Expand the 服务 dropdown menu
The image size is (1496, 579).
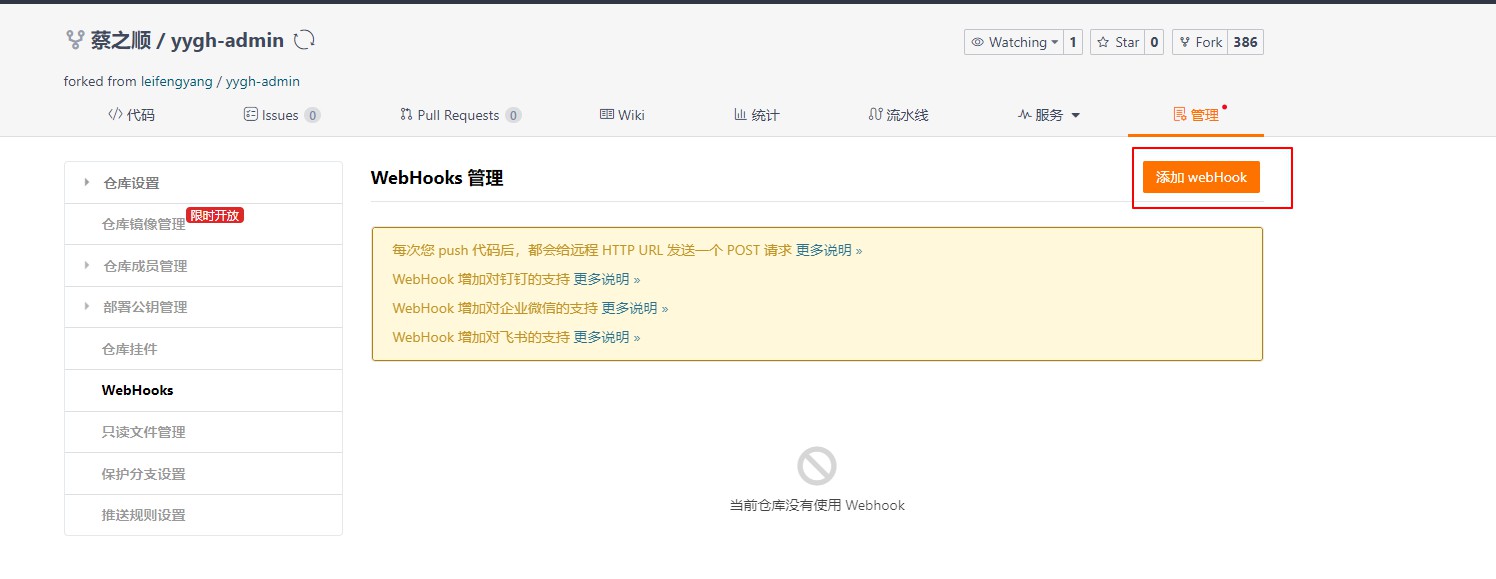pyautogui.click(x=1049, y=115)
